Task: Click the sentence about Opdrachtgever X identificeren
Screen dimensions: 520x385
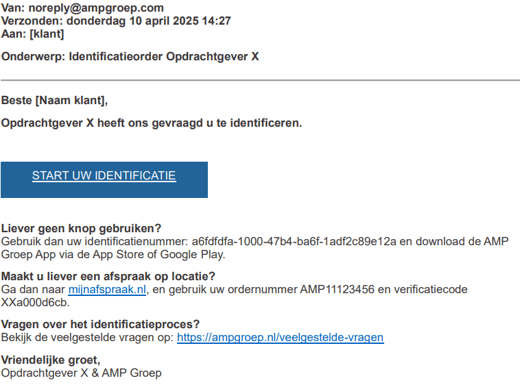Action: point(151,123)
